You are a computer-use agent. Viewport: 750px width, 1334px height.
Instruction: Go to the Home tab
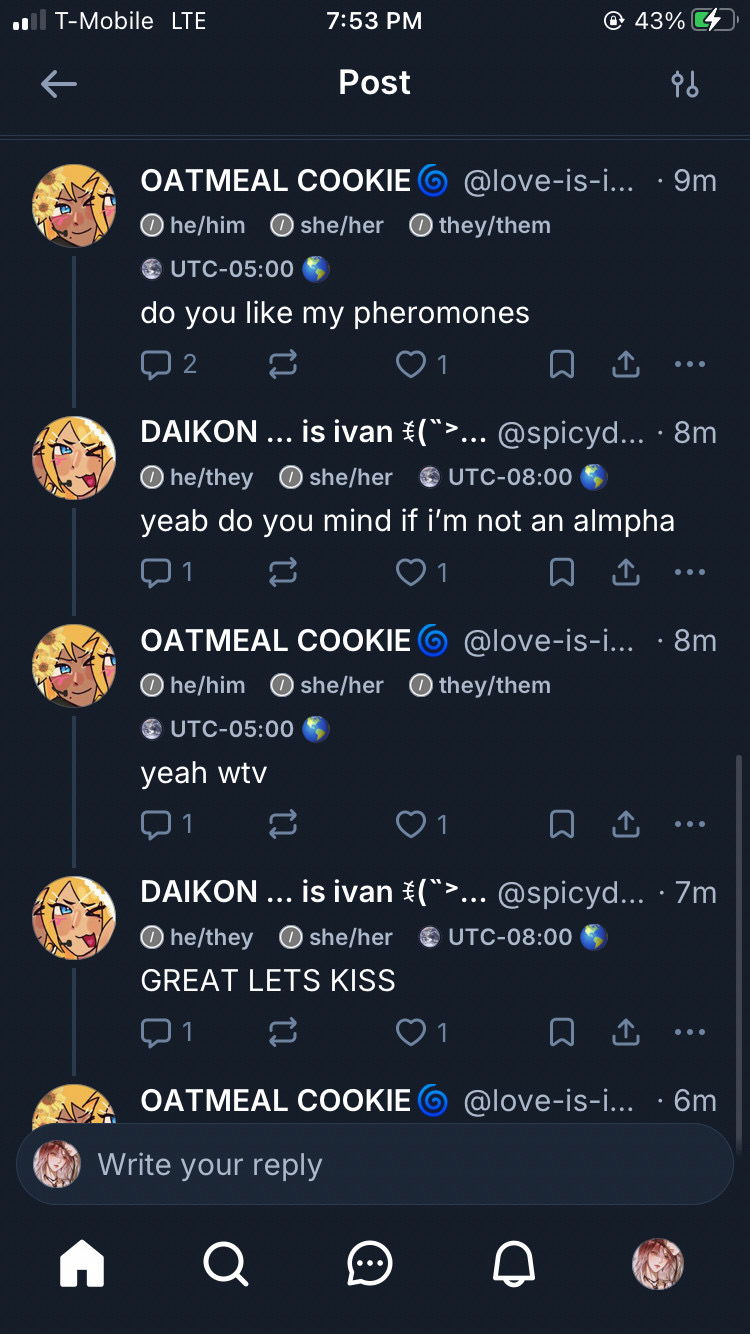point(82,1264)
